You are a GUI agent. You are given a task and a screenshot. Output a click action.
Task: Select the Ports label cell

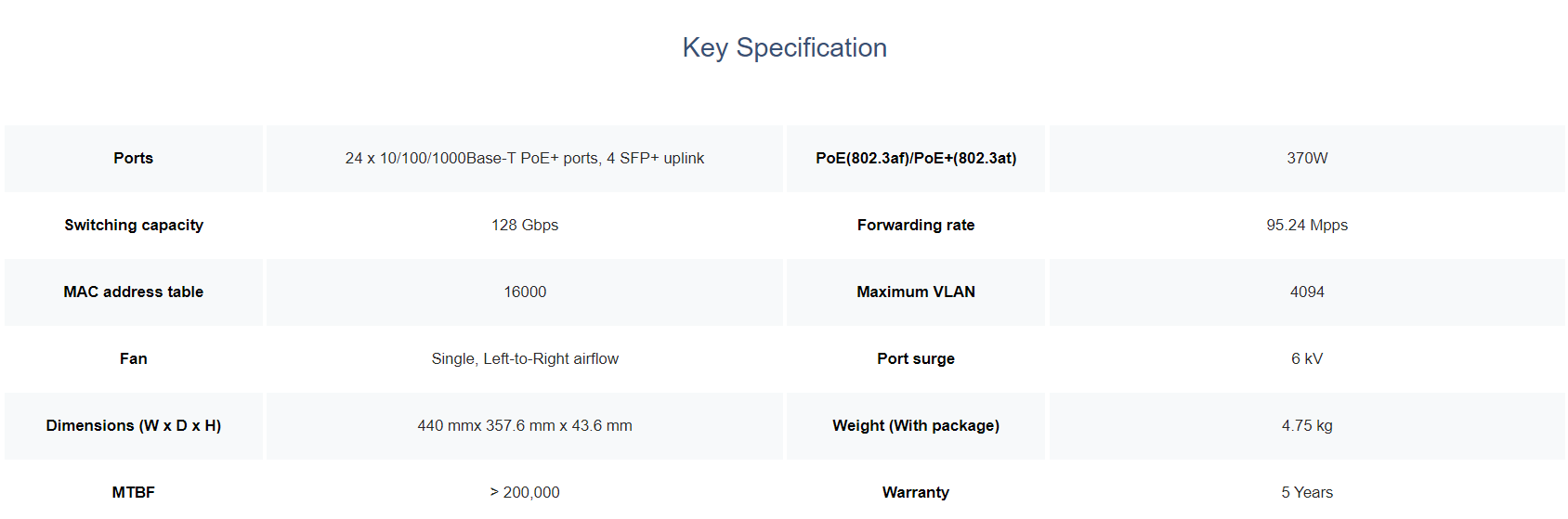pyautogui.click(x=134, y=159)
